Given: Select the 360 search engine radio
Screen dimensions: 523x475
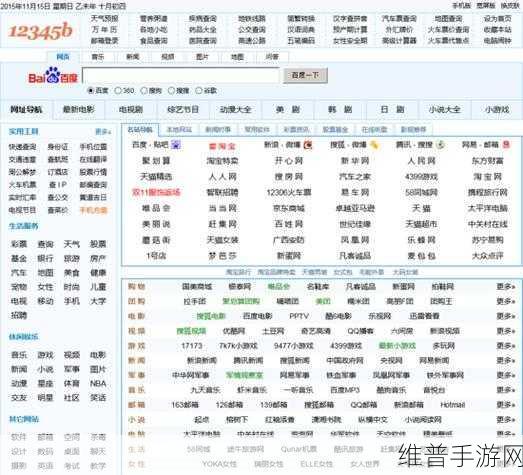Looking at the screenshot, I should pos(118,90).
